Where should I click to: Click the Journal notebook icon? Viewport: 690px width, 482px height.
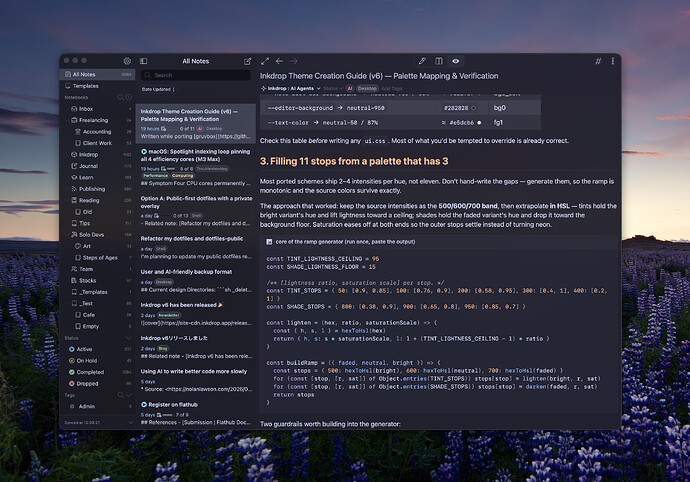click(74, 166)
